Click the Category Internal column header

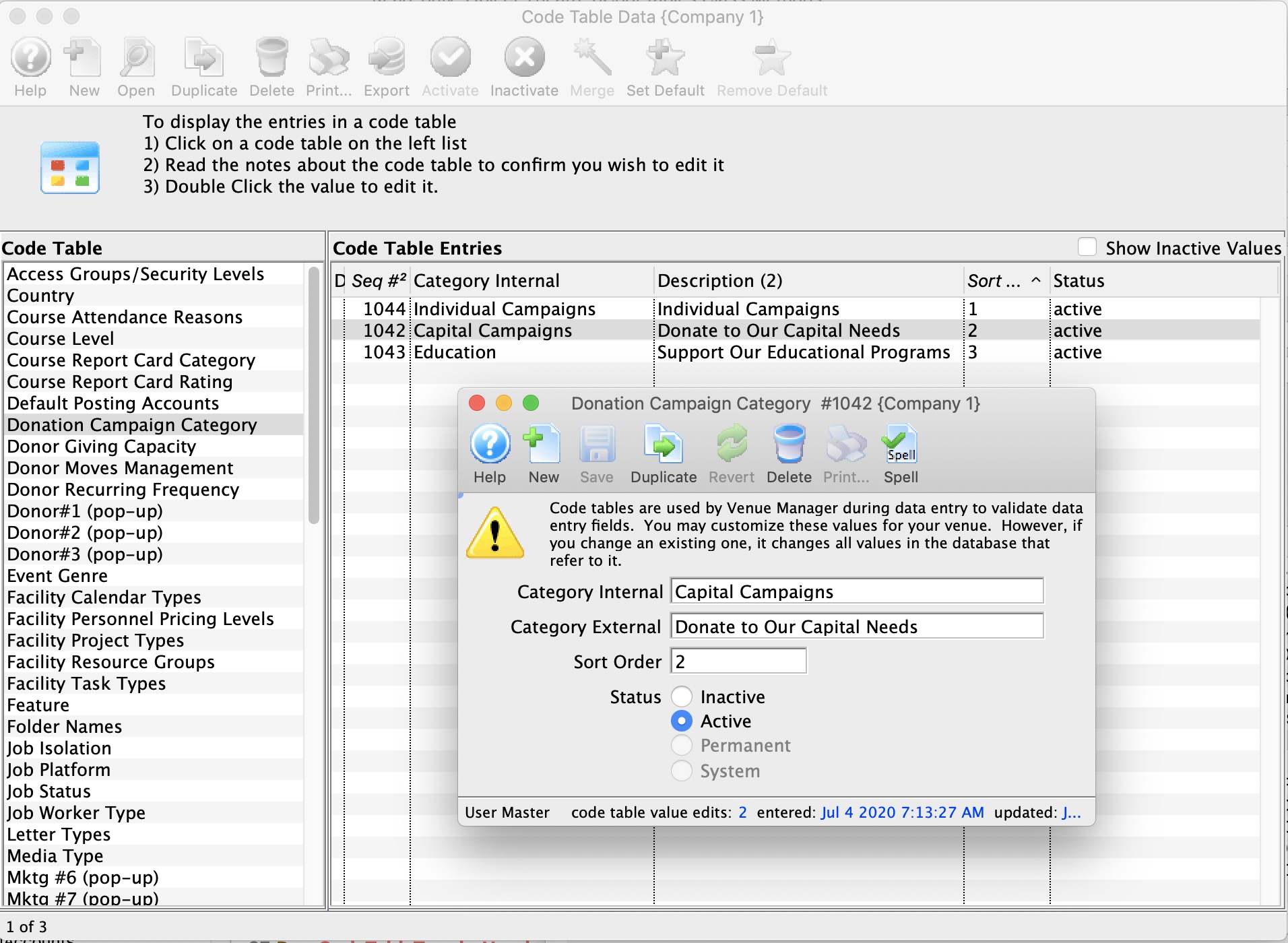point(532,281)
